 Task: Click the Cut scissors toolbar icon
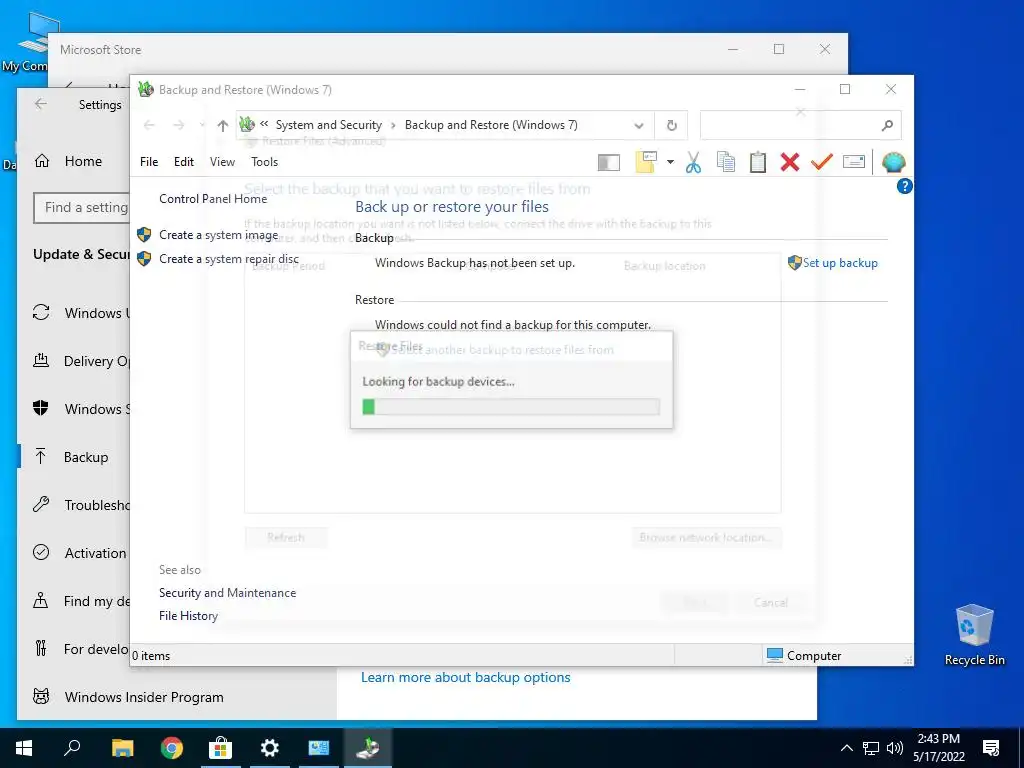[694, 162]
